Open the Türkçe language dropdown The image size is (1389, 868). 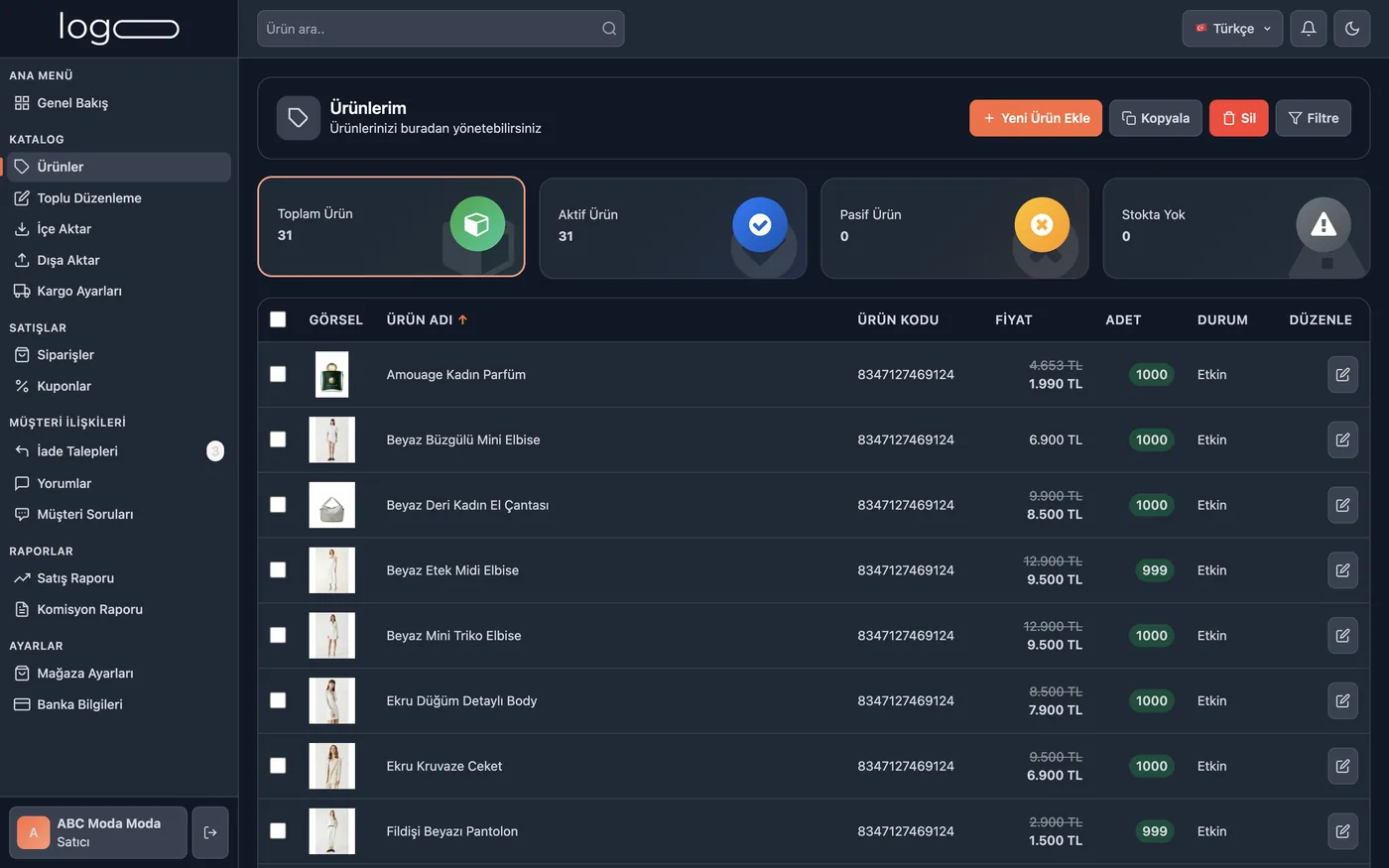(1232, 29)
